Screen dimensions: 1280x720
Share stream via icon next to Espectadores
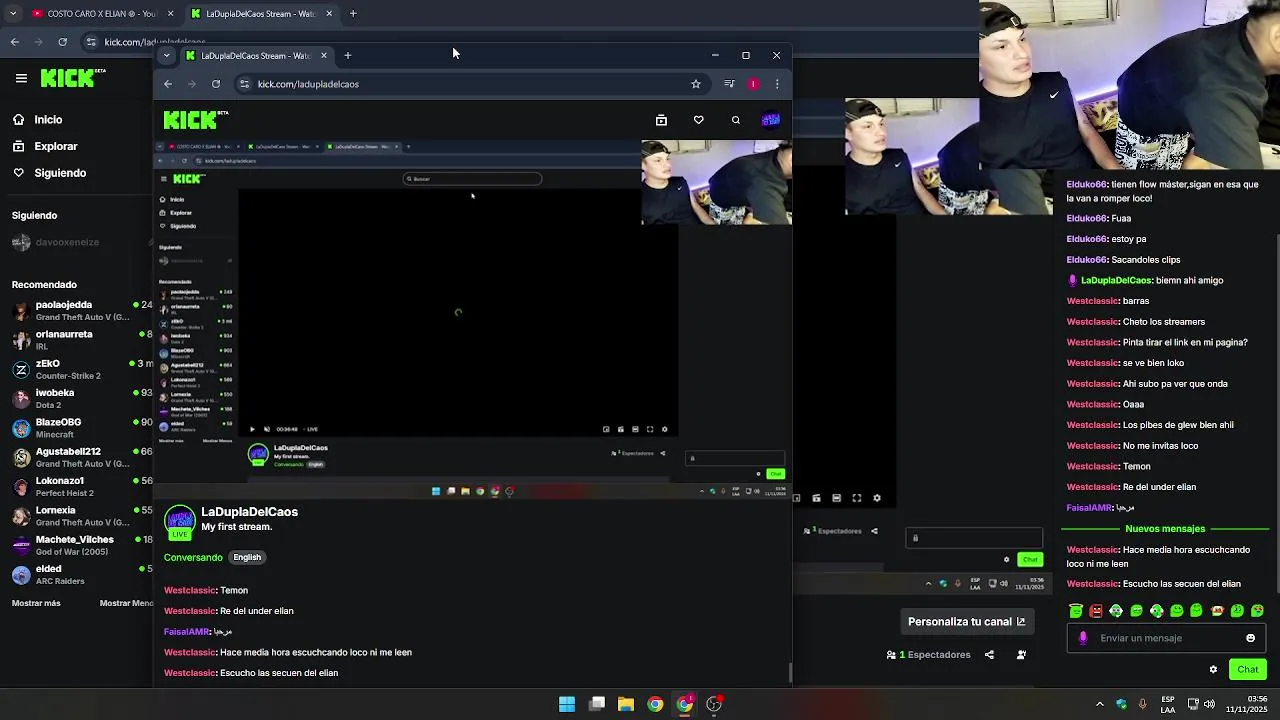(989, 655)
